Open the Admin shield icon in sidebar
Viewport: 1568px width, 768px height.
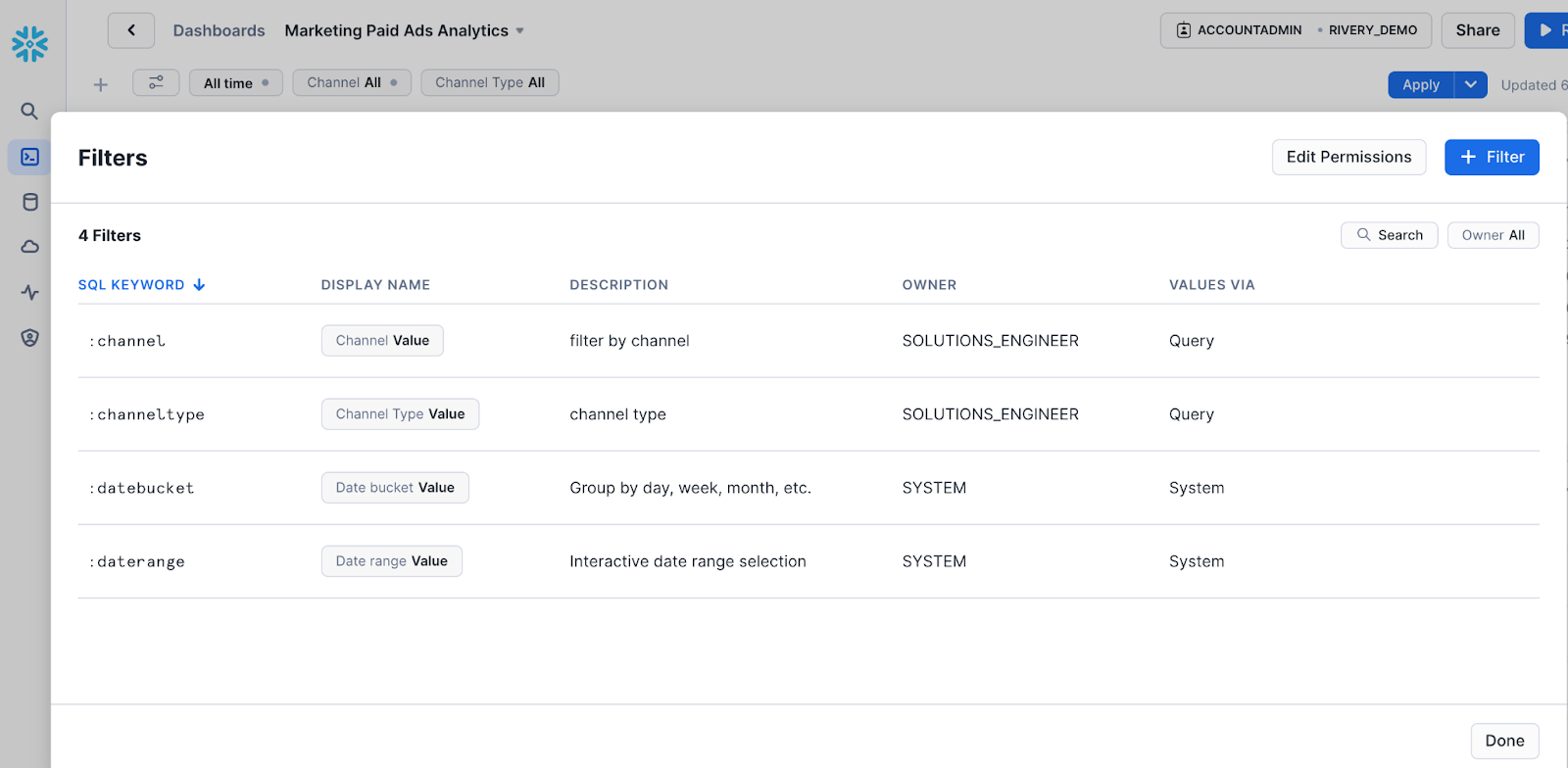pos(29,338)
